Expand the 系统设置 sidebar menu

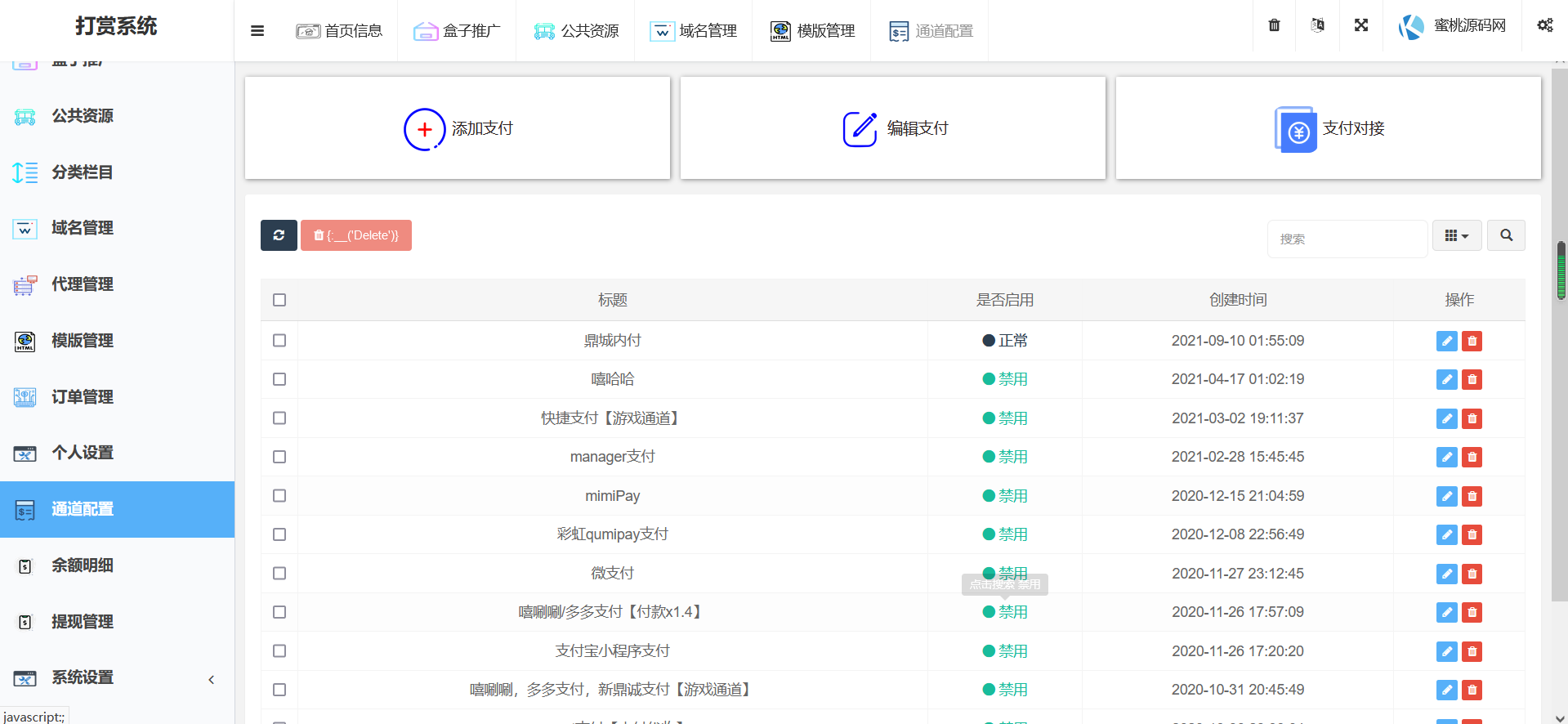click(117, 677)
